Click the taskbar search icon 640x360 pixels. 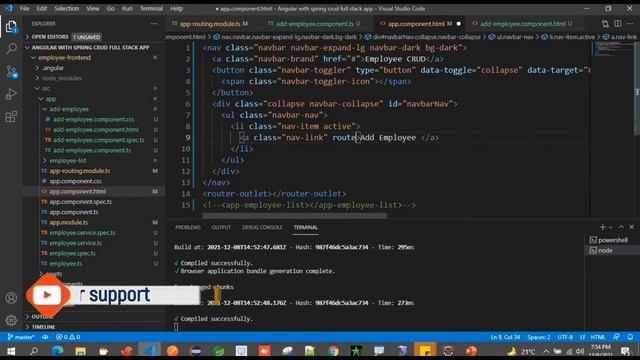(x=34, y=351)
